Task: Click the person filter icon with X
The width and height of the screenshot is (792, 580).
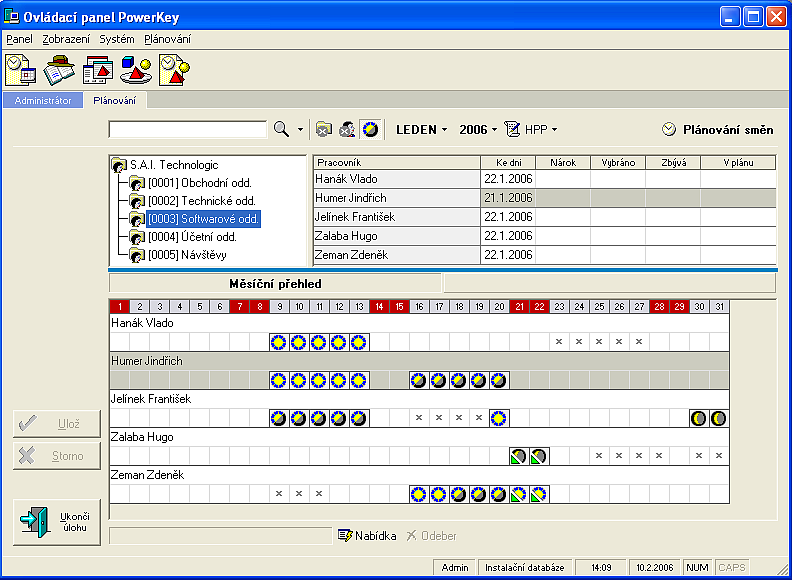Action: point(346,129)
